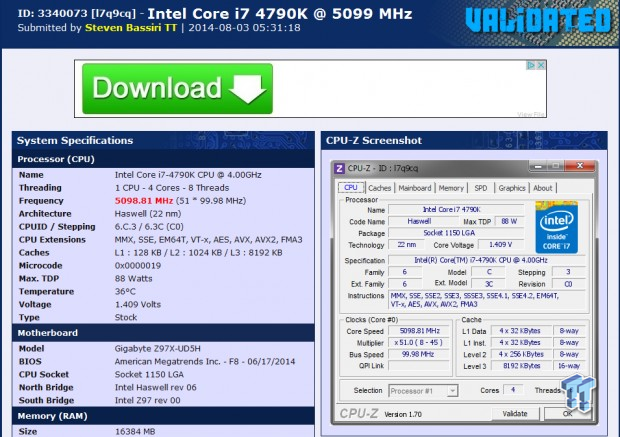Click the CPU-Z Name Intel Core i7 4790K field
Screen dimensions: 620x437
(x=456, y=210)
